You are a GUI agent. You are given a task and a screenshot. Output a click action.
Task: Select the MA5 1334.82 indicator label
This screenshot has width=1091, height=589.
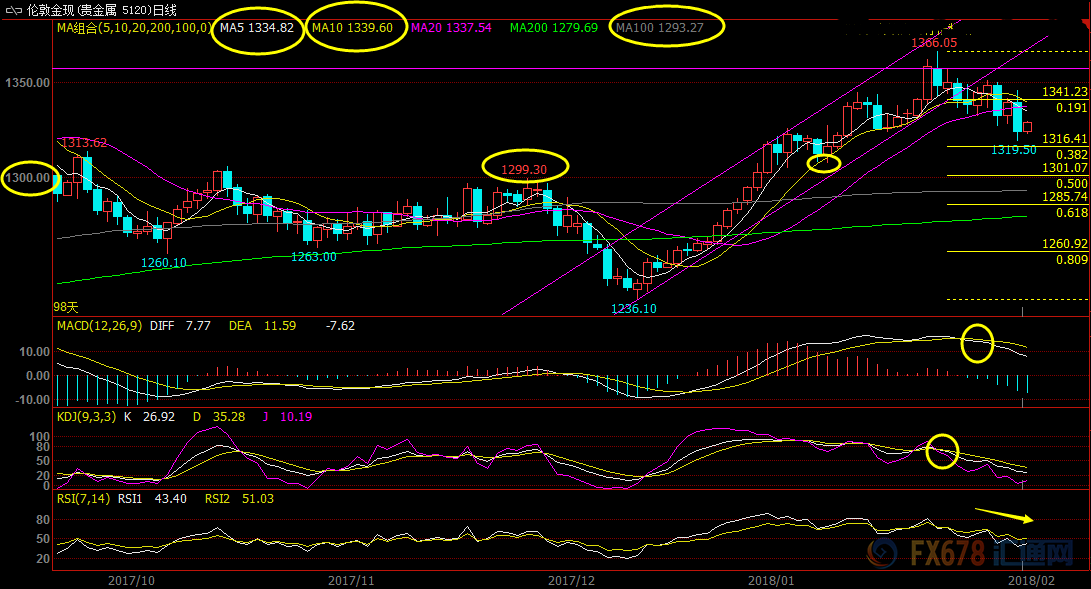pyautogui.click(x=257, y=28)
